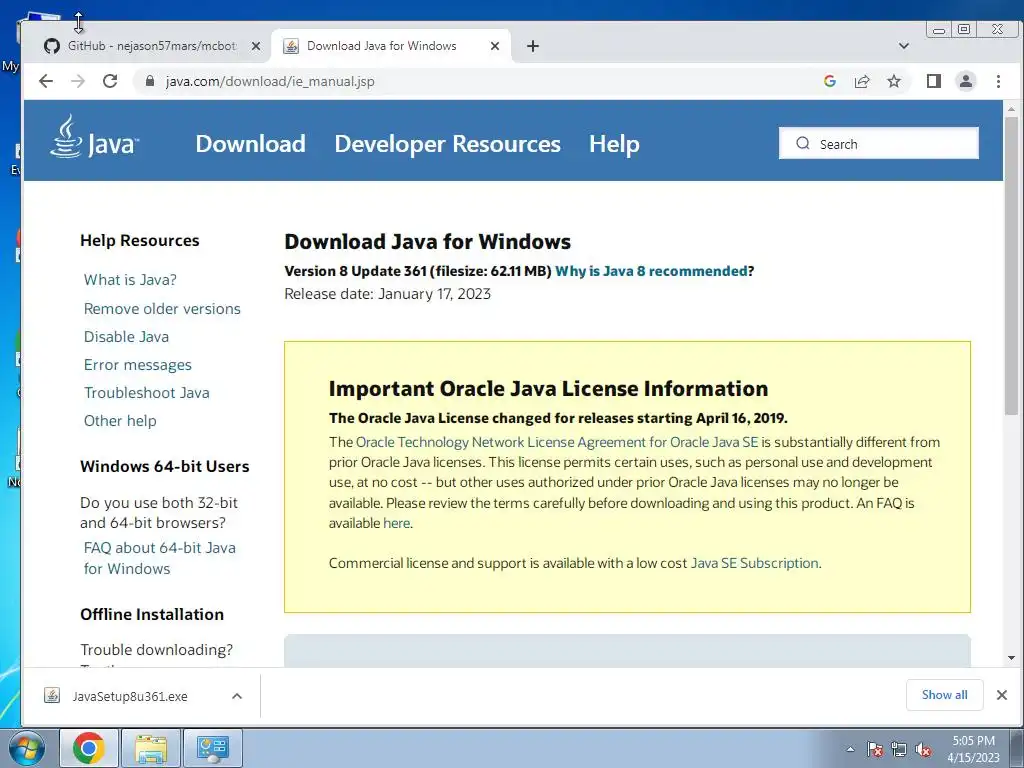Screen dimensions: 1024x768
Task: Click the Java logo in the header
Action: pyautogui.click(x=94, y=137)
